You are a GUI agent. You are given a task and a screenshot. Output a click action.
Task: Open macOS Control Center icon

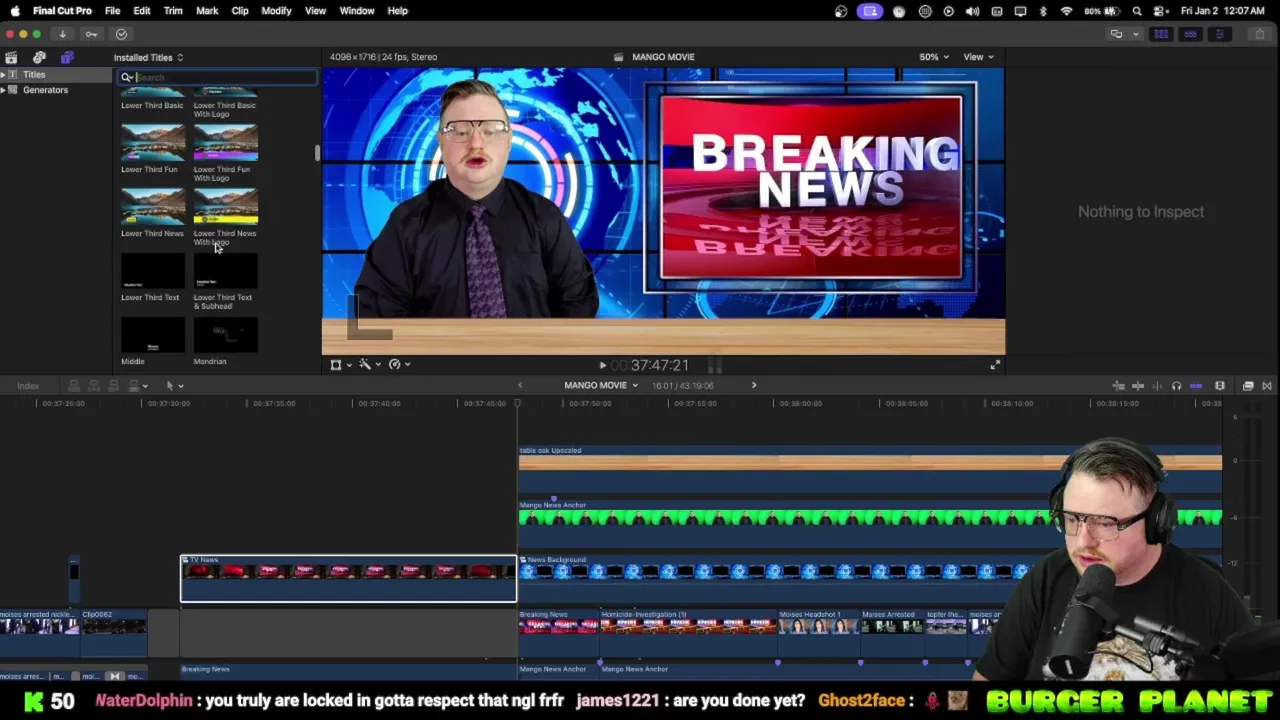1160,11
